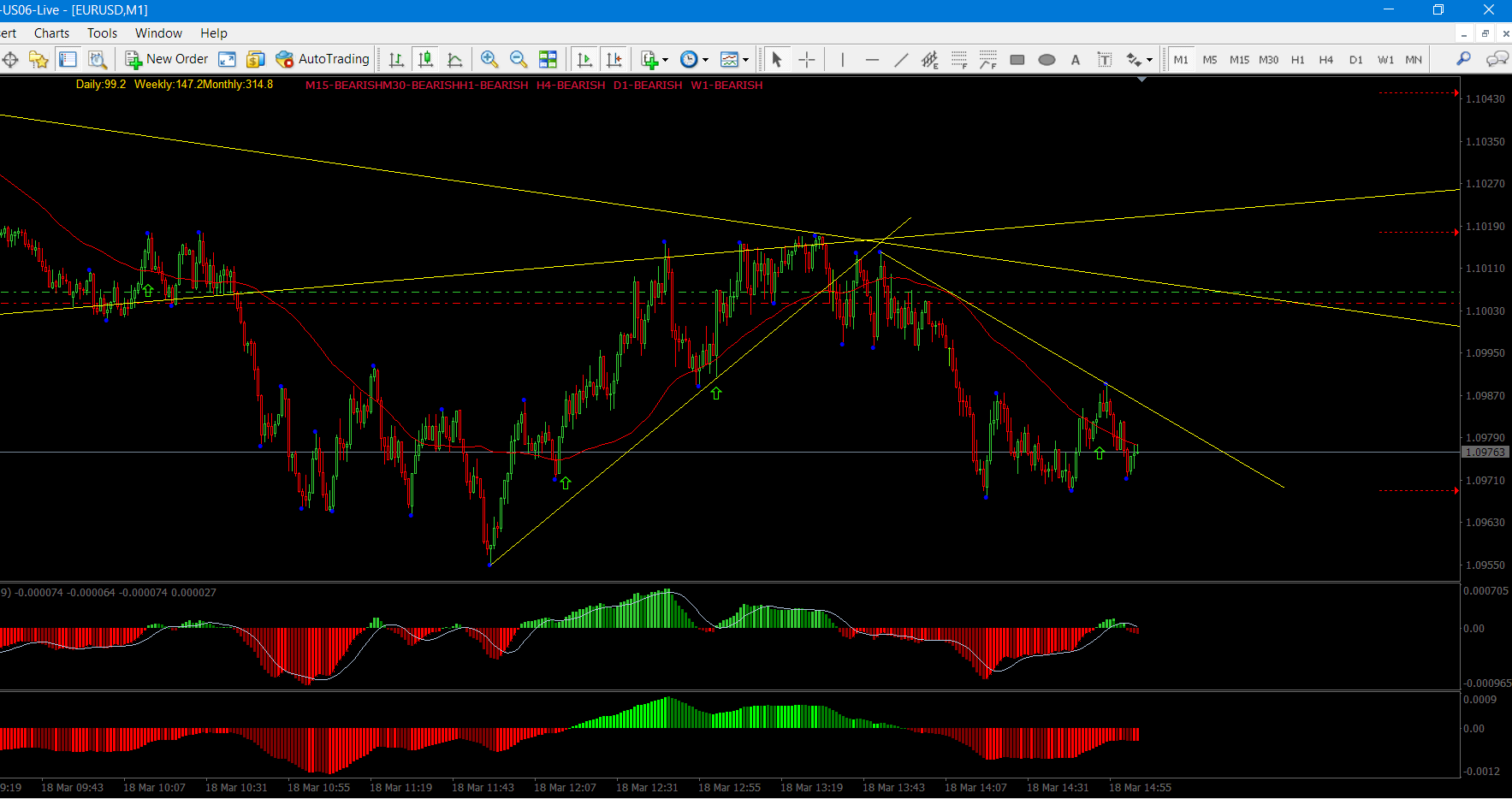Open the Help menu
This screenshot has height=799, width=1512.
coord(214,33)
